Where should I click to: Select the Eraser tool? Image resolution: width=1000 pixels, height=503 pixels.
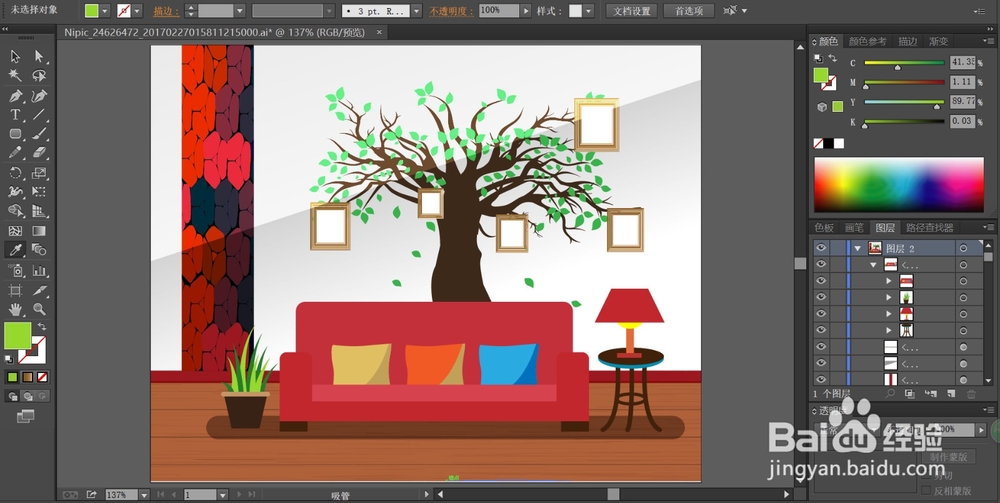pyautogui.click(x=39, y=153)
